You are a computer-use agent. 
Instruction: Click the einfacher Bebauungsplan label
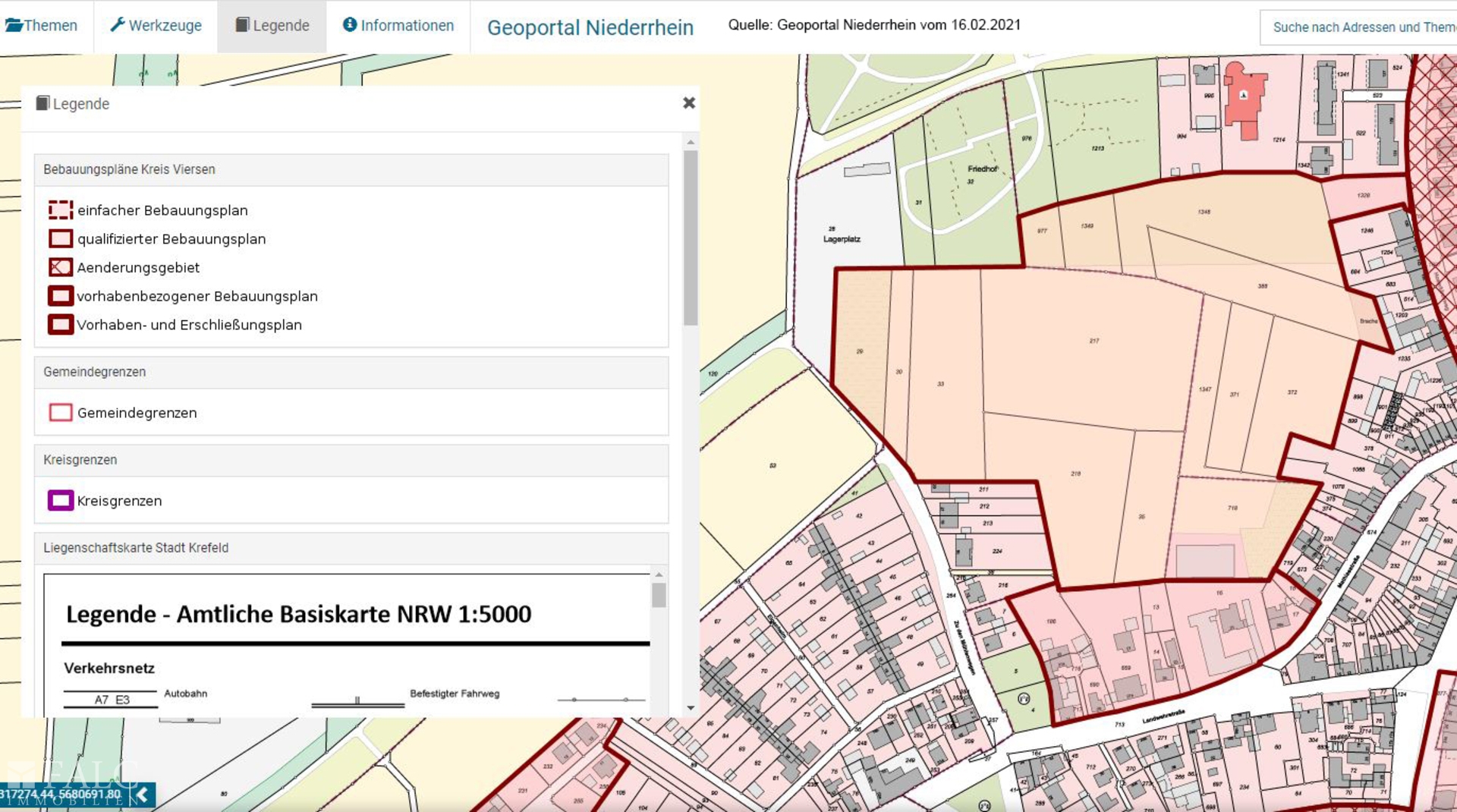pos(162,210)
